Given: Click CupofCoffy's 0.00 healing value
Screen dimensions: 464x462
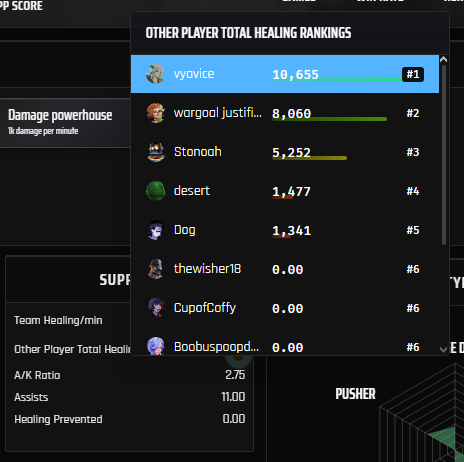Looking at the screenshot, I should coord(288,309).
